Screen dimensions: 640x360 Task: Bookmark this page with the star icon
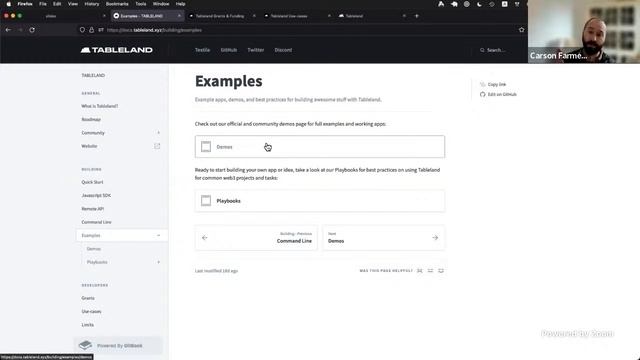(x=521, y=30)
